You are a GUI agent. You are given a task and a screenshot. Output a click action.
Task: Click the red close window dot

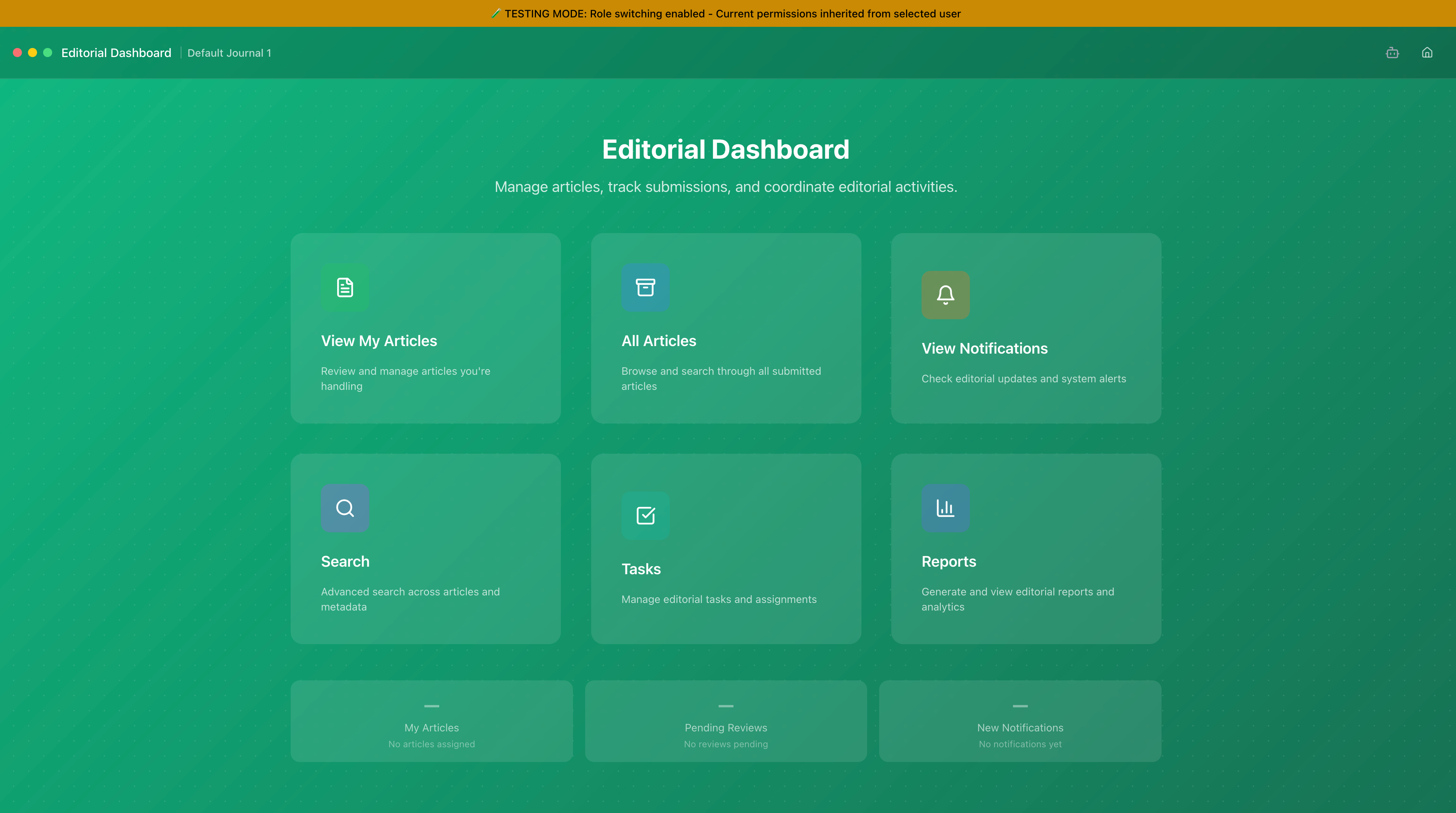point(17,53)
